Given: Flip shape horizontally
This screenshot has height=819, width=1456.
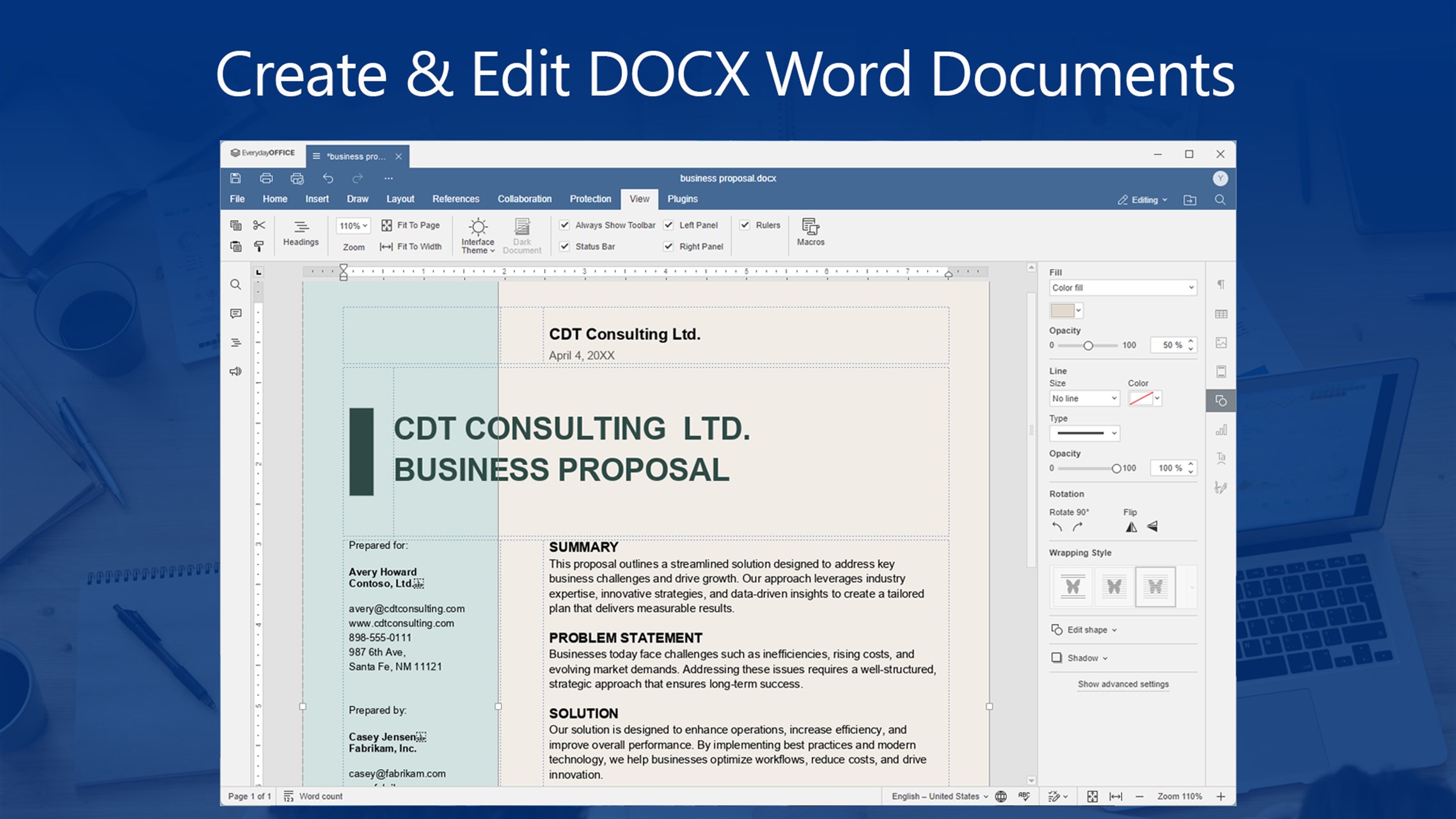Looking at the screenshot, I should click(x=1131, y=527).
